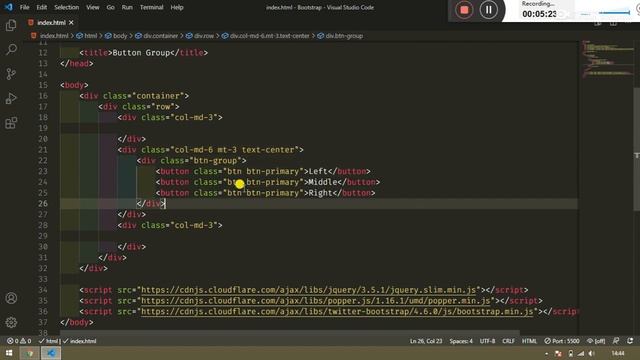Open the Go menu
Viewport: 640px width, 360px height.
(111, 7)
